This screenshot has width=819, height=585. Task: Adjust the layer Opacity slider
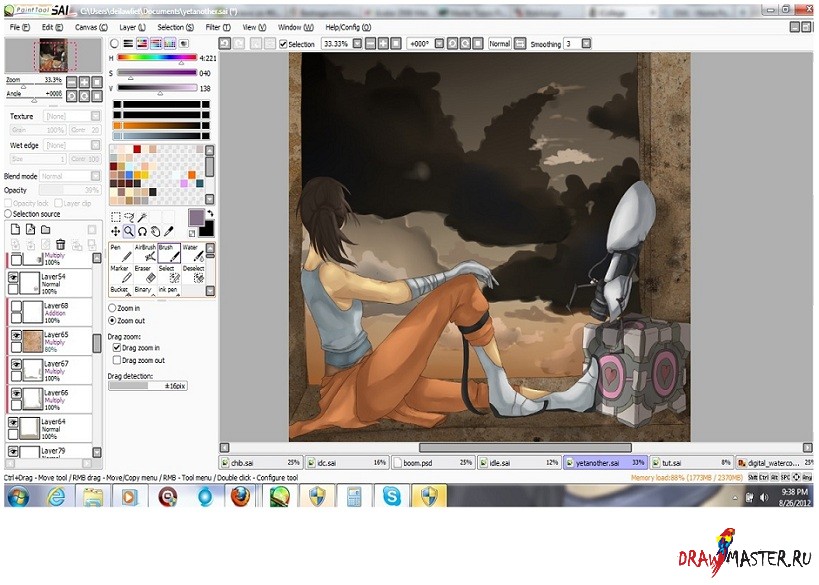click(x=70, y=190)
